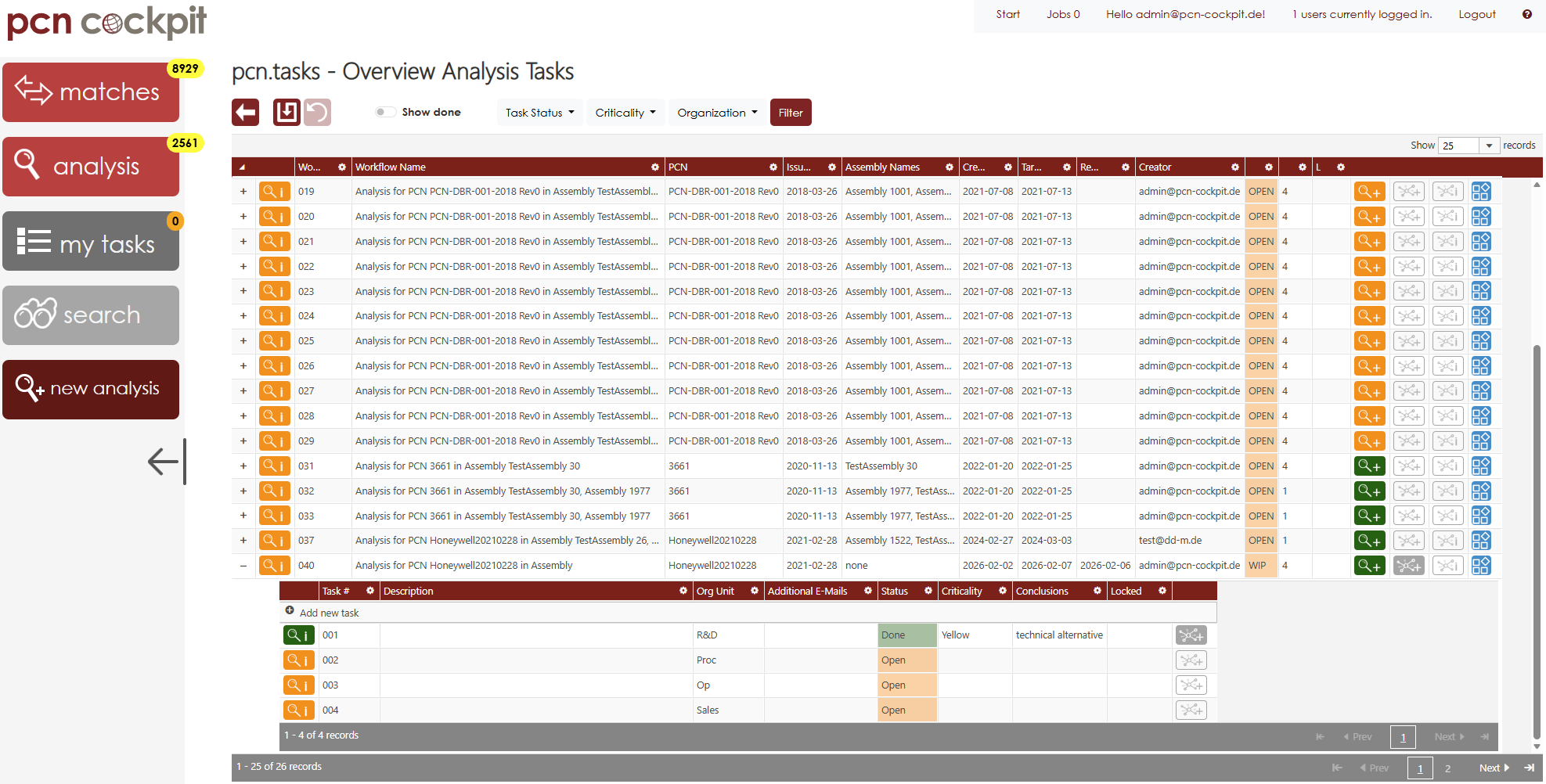The image size is (1546, 784).
Task: Open details icon for task 004
Action: [299, 710]
